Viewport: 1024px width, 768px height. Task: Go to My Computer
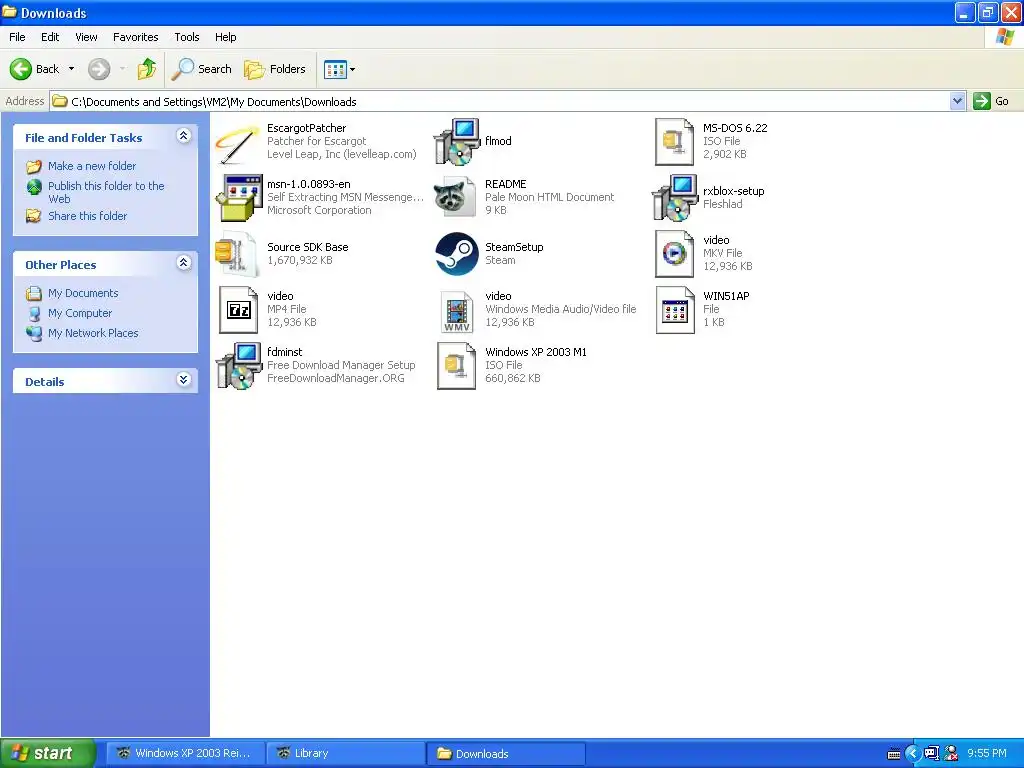coord(80,313)
